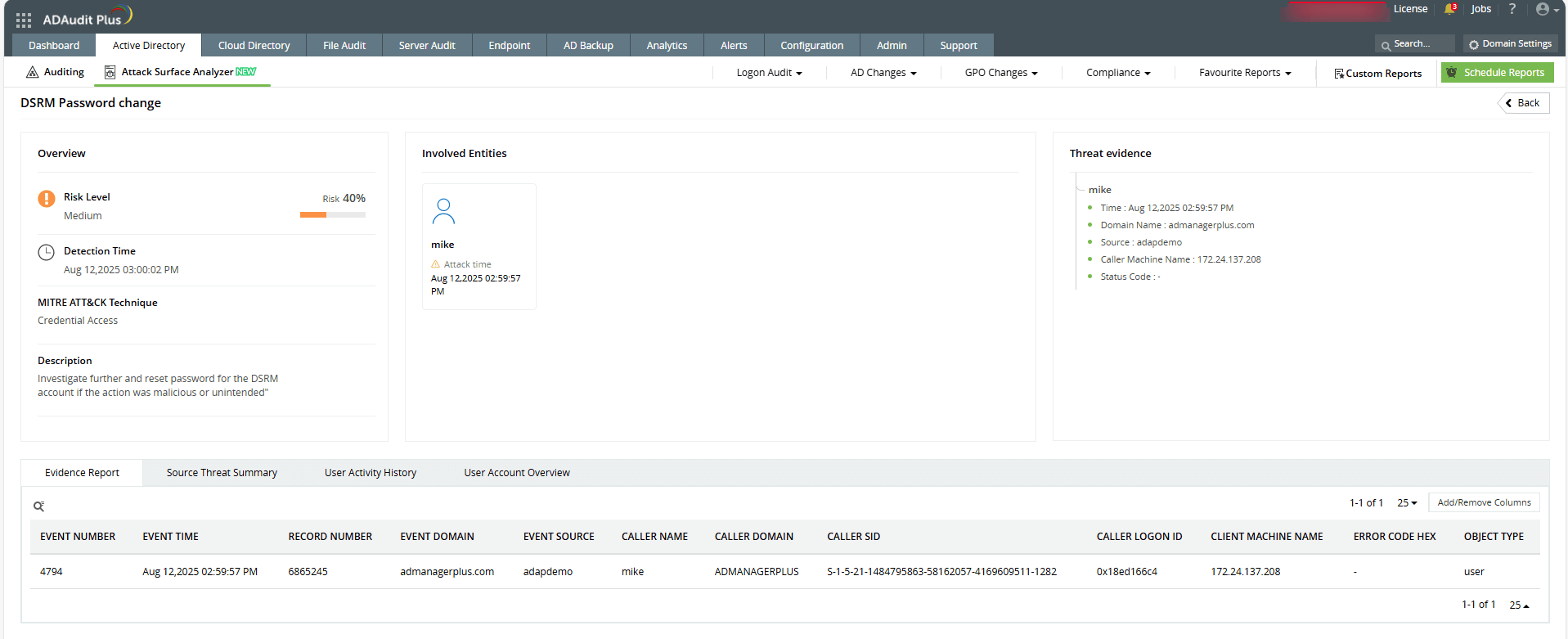Image resolution: width=1568 pixels, height=639 pixels.
Task: Go to the Server Audit tab
Action: pos(427,45)
